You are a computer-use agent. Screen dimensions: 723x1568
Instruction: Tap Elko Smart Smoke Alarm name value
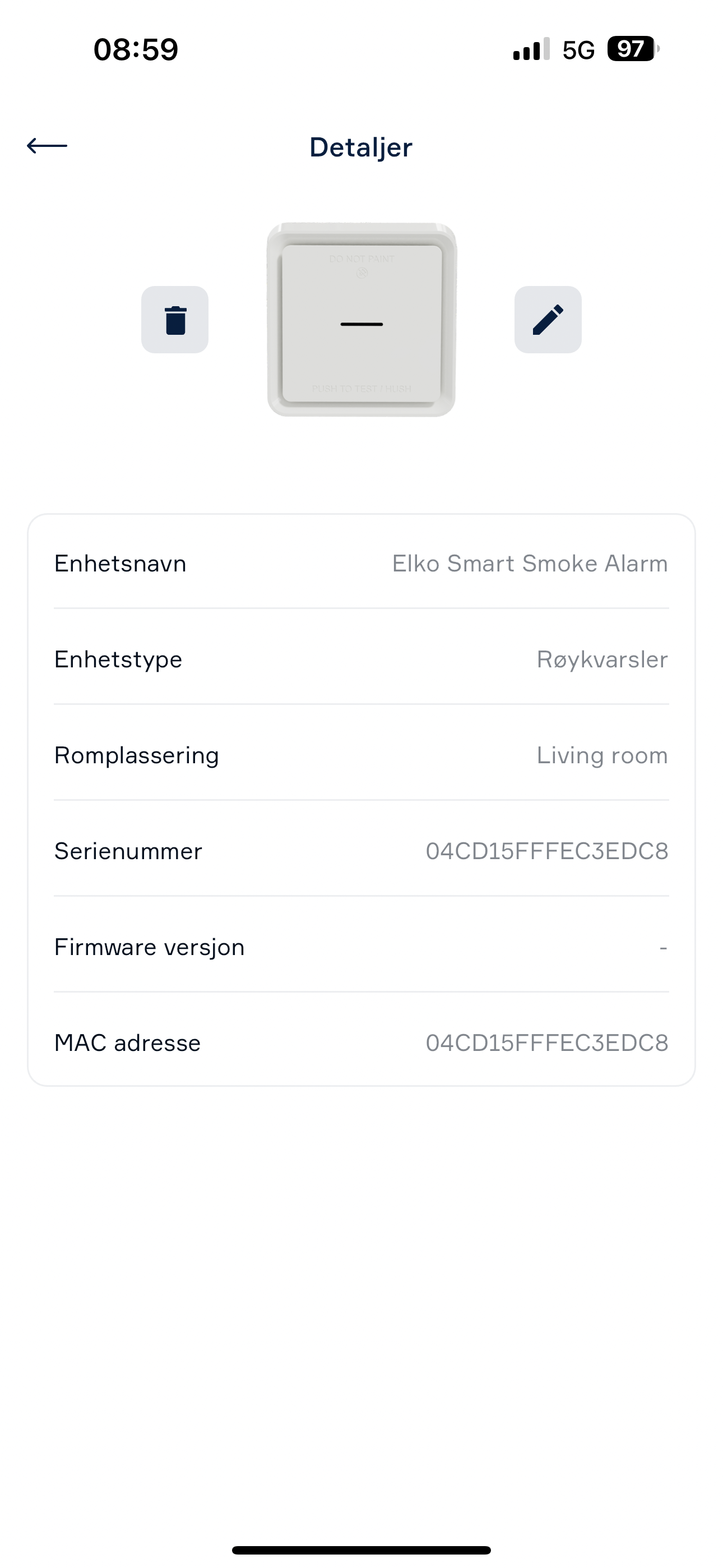click(530, 563)
